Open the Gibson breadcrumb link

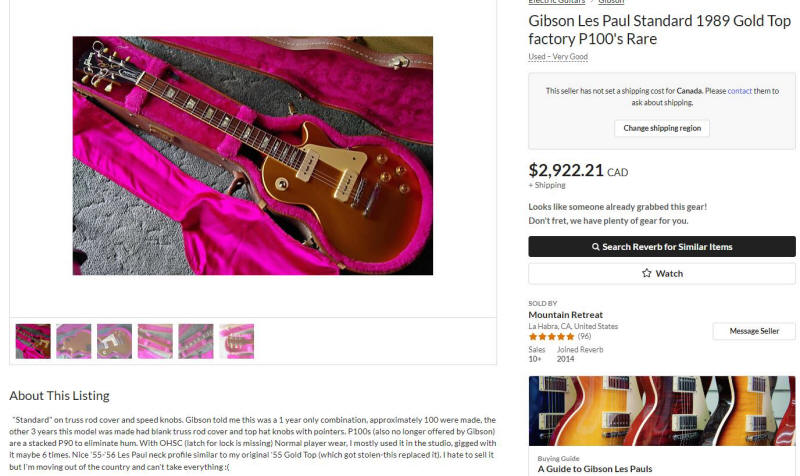pyautogui.click(x=611, y=2)
